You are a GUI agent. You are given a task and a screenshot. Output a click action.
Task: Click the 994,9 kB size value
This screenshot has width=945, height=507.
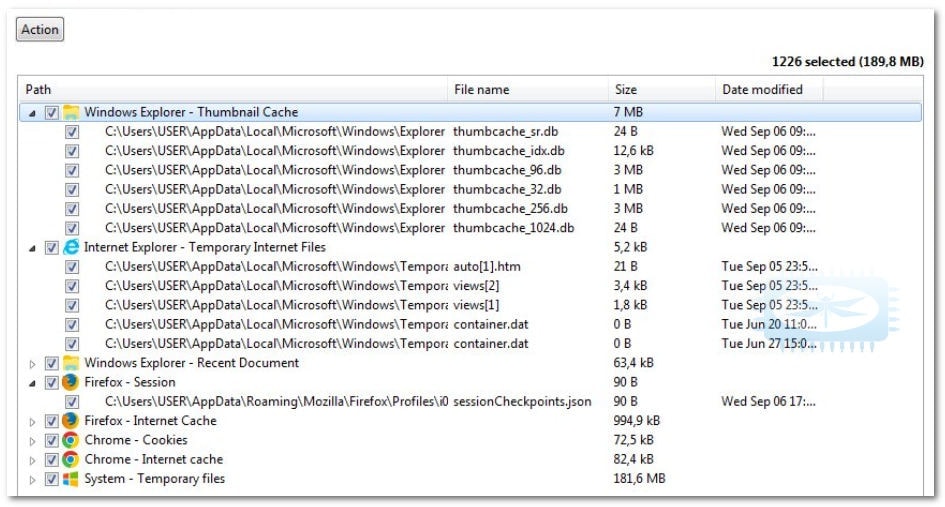click(x=636, y=421)
